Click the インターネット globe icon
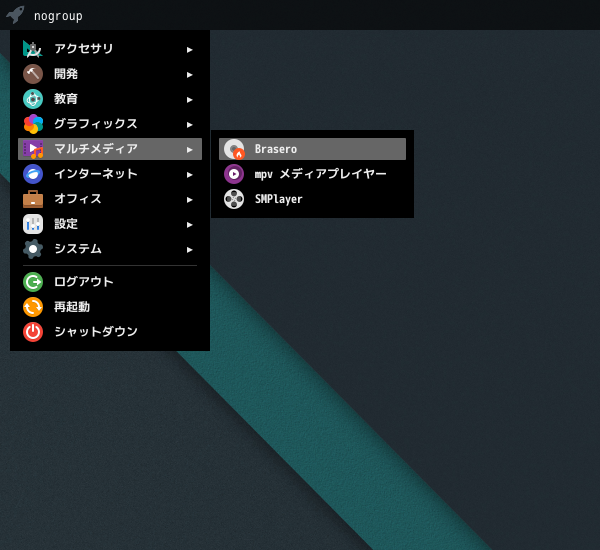 33,174
